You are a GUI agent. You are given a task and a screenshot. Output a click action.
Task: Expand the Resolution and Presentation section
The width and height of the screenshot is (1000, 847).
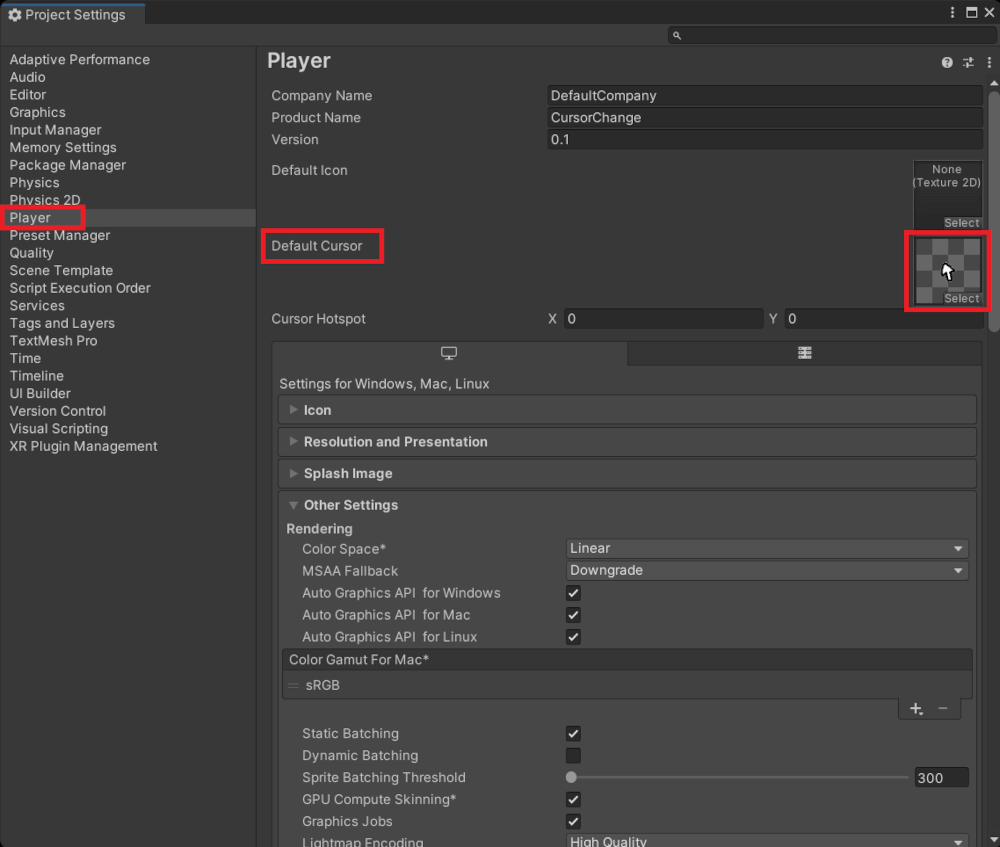point(395,442)
